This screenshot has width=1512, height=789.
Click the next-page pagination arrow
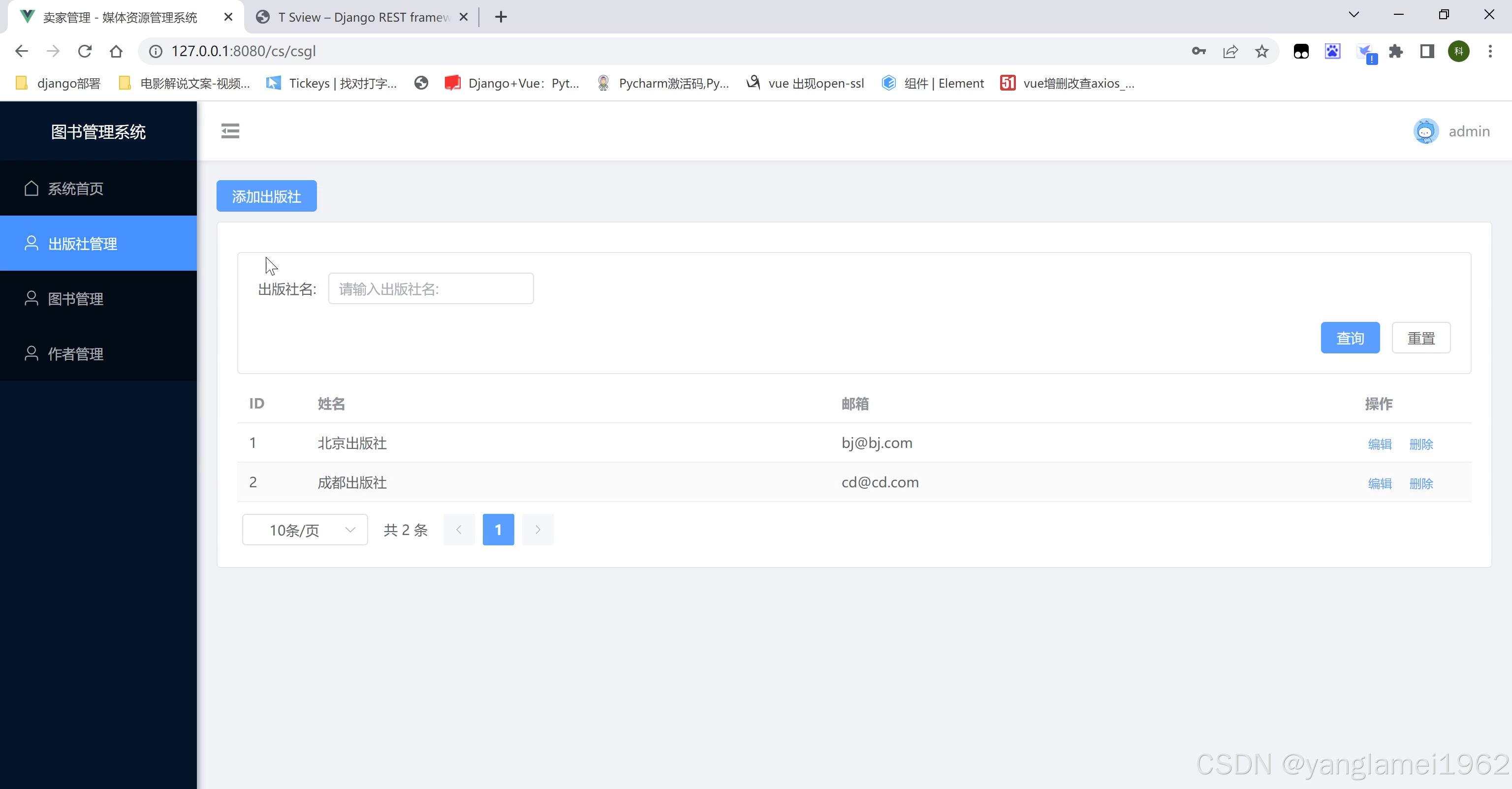(x=537, y=529)
